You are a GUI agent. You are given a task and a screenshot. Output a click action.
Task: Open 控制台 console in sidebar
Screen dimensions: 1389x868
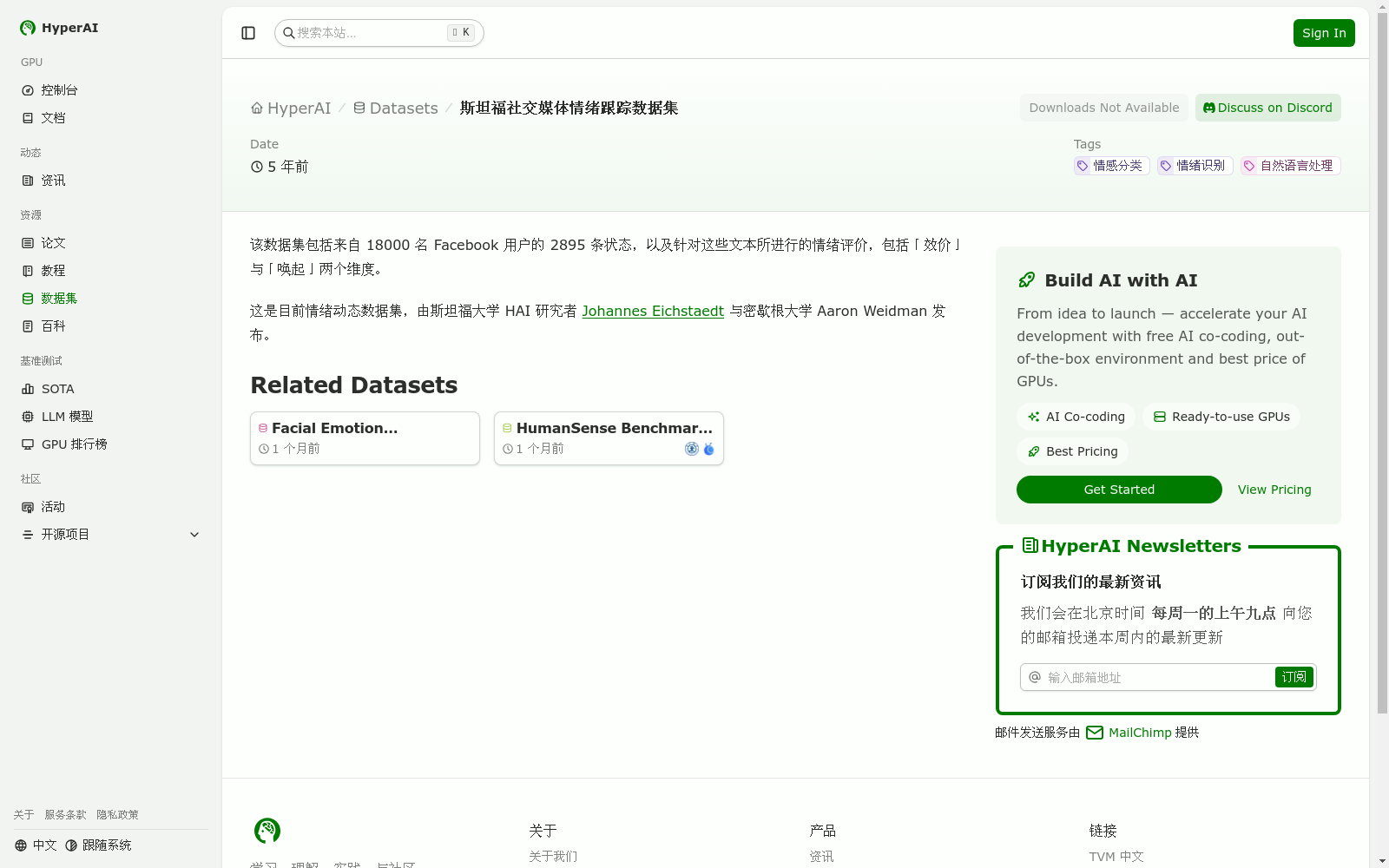111,90
